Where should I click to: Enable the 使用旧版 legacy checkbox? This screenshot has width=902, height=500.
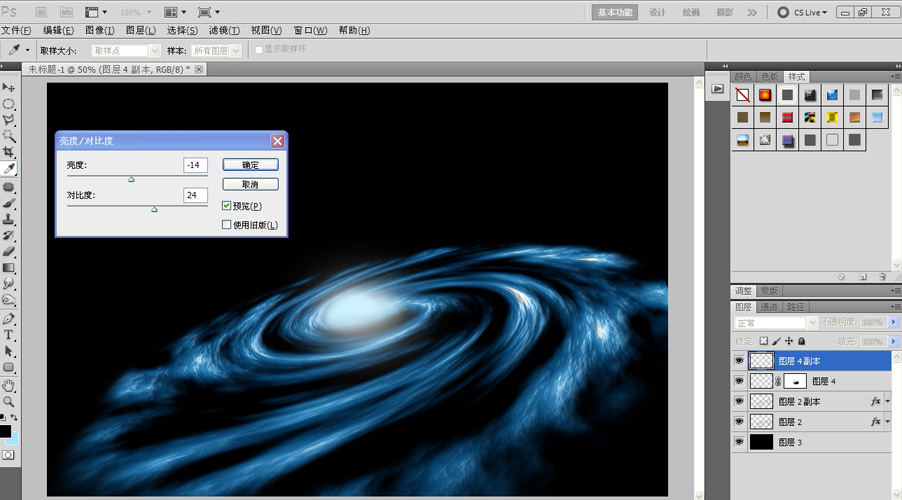[227, 224]
